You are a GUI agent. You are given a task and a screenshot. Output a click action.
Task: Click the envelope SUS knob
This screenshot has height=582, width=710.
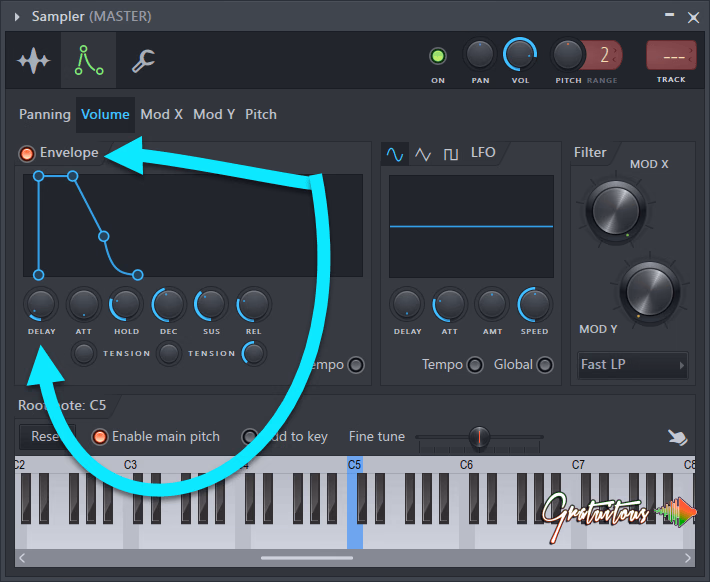(x=211, y=303)
